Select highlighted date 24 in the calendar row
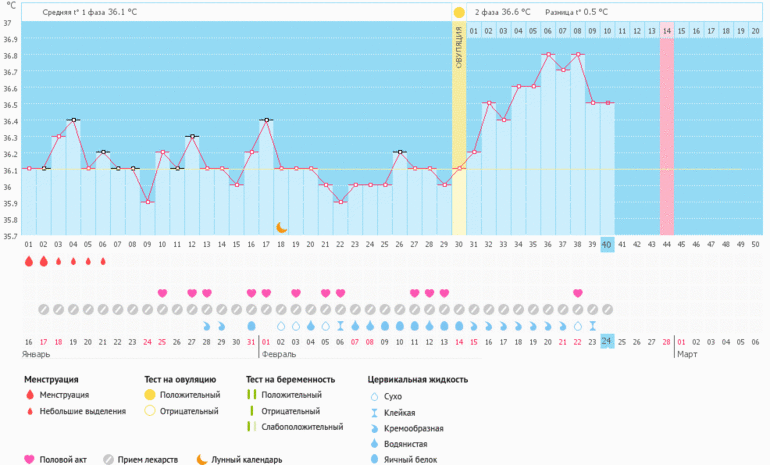Screen dimensions: 770x465 [607, 341]
